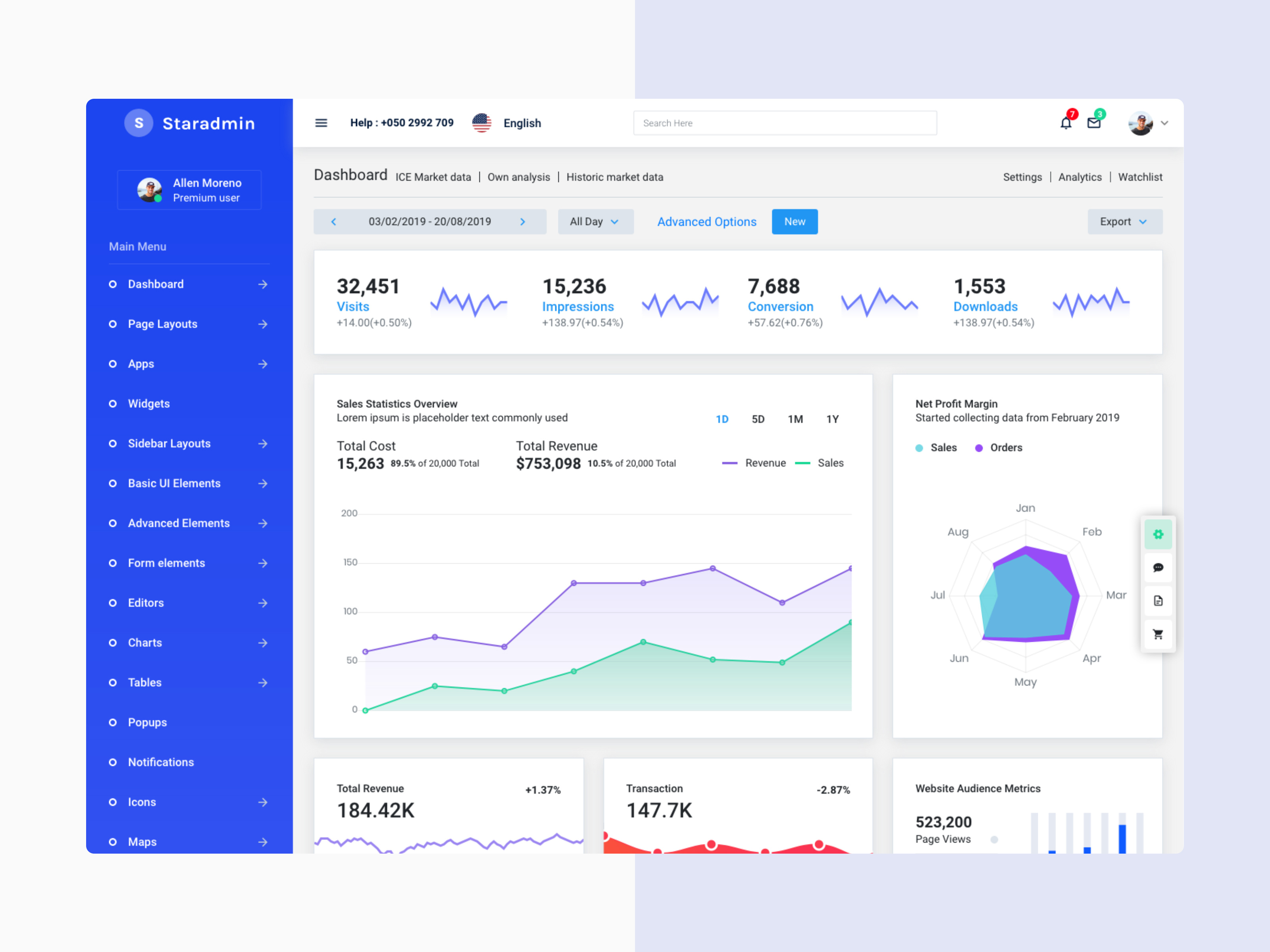Open the All Day dropdown
Image resolution: width=1270 pixels, height=952 pixels.
click(x=595, y=221)
